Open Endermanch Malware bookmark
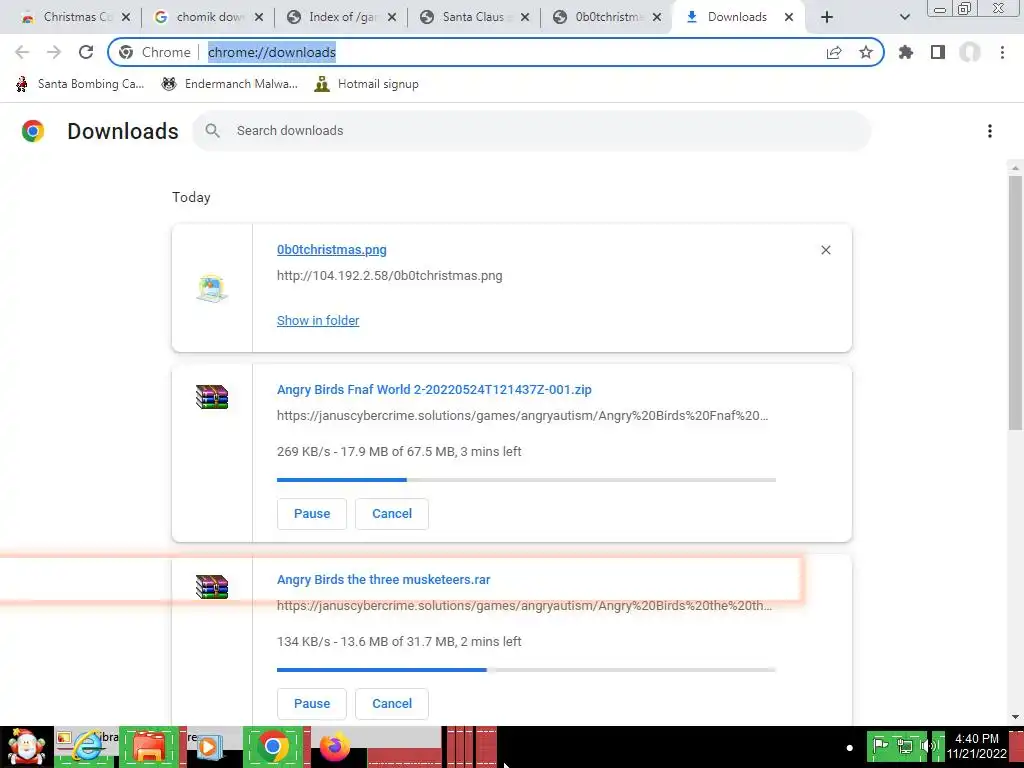Viewport: 1024px width, 768px height. [x=230, y=84]
